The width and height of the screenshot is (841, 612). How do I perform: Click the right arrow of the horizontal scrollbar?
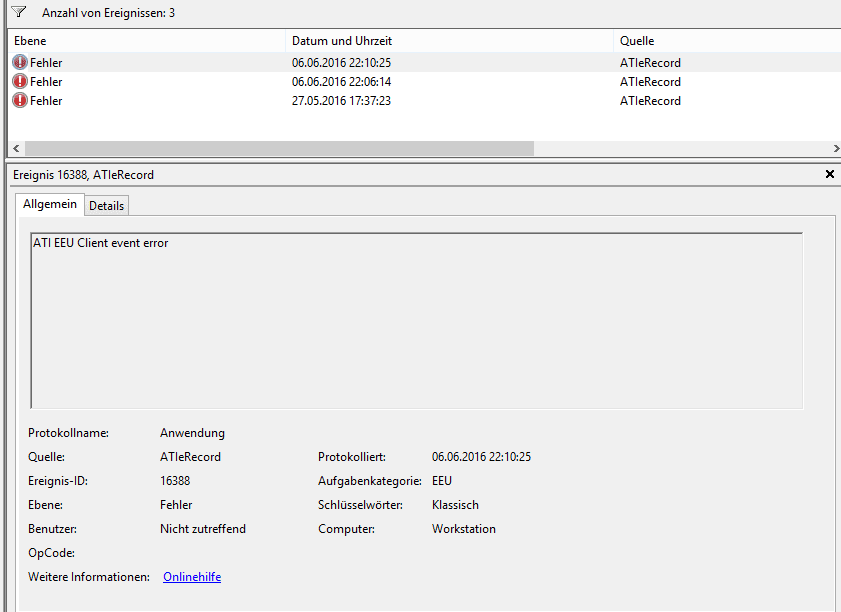[x=835, y=148]
